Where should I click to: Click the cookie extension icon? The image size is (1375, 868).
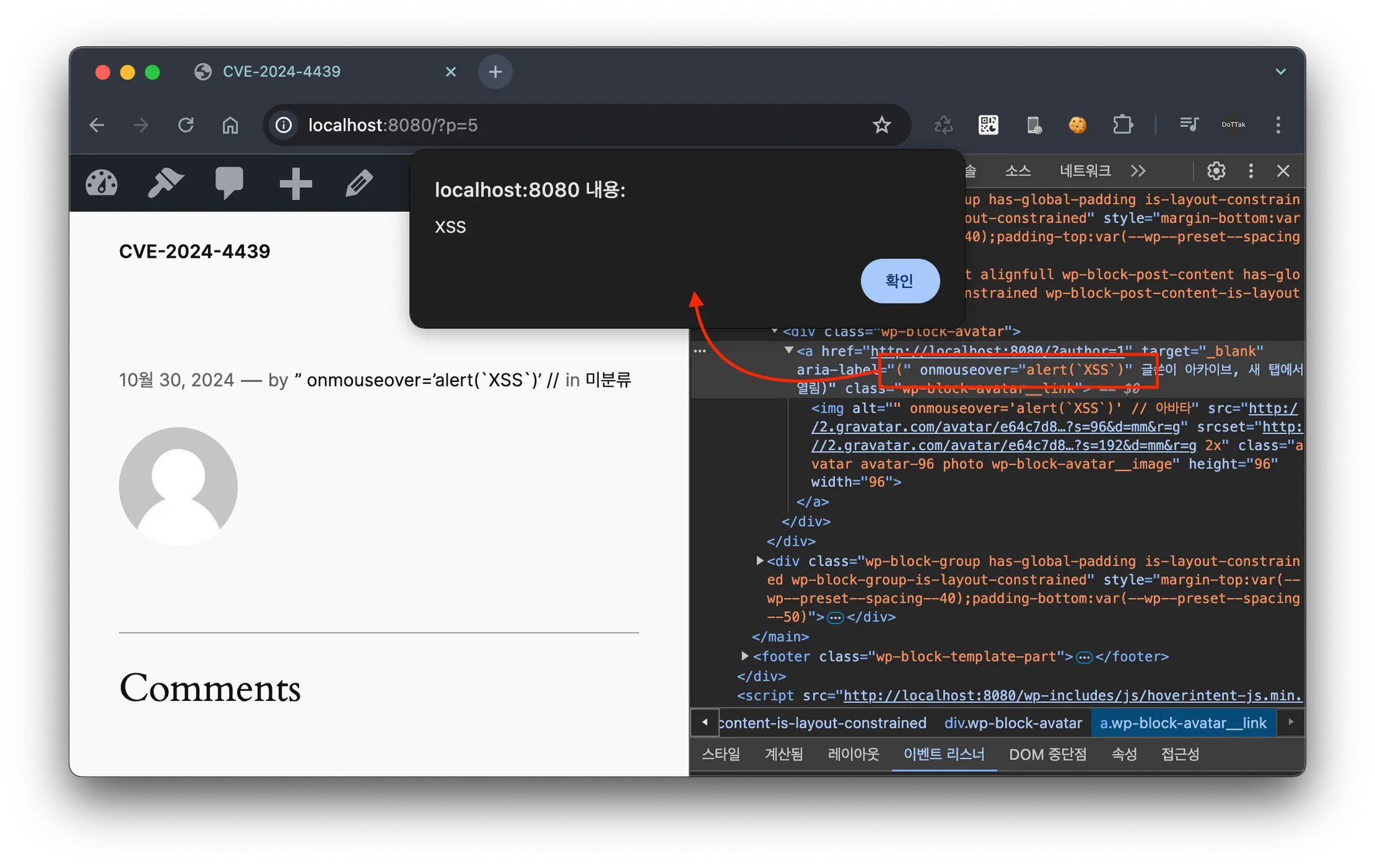[1078, 125]
